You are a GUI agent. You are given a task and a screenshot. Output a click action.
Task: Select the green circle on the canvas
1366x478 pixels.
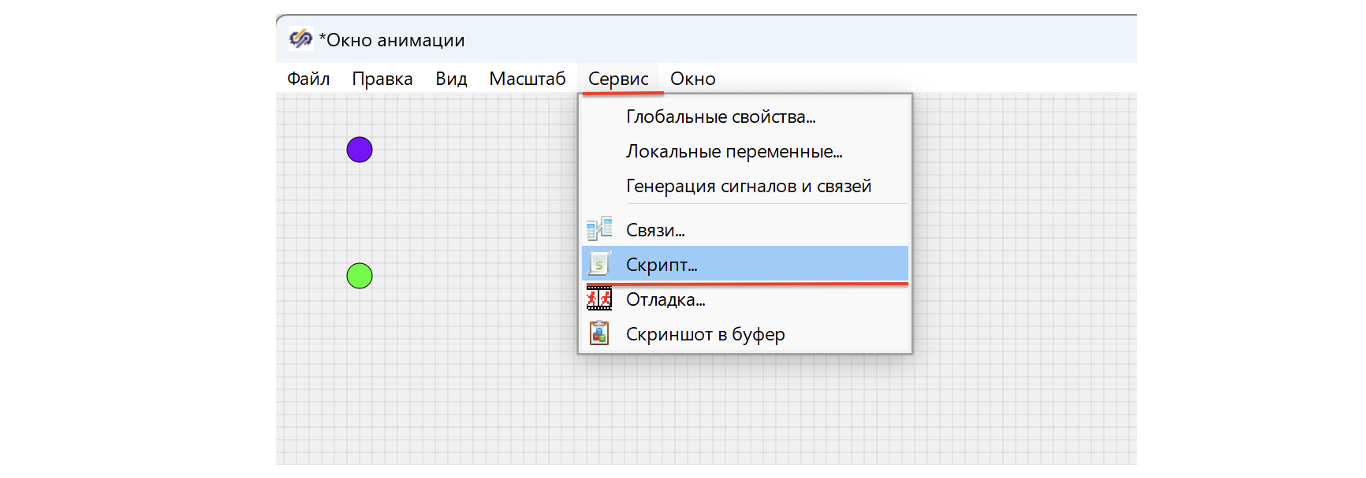point(359,275)
